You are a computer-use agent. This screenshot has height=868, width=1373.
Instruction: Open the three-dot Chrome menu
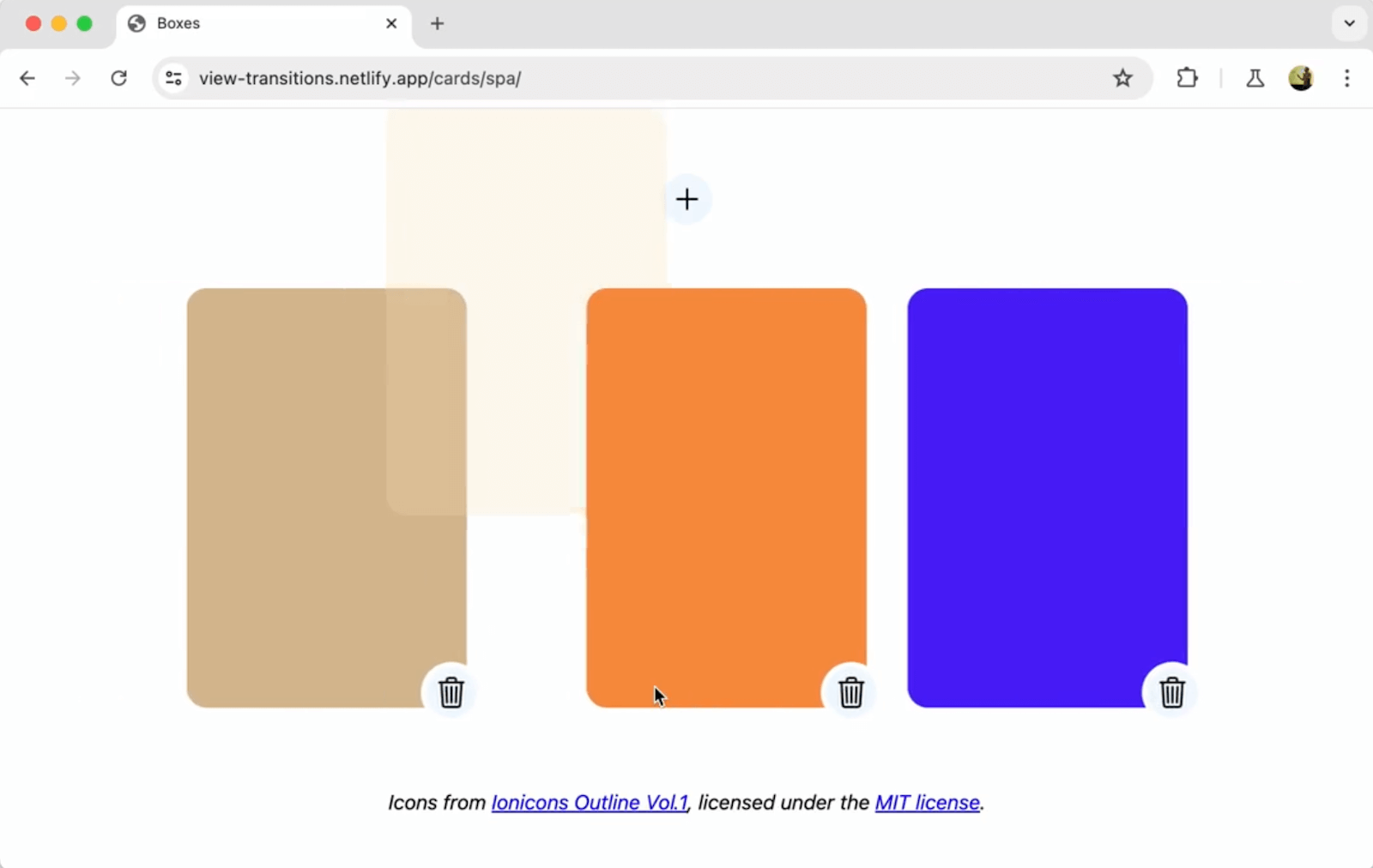[x=1347, y=78]
